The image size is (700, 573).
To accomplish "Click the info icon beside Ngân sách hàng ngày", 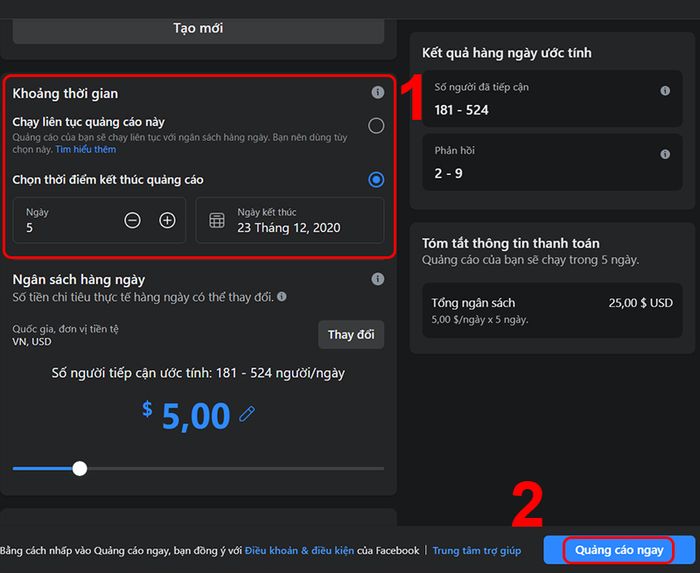I will tap(378, 279).
